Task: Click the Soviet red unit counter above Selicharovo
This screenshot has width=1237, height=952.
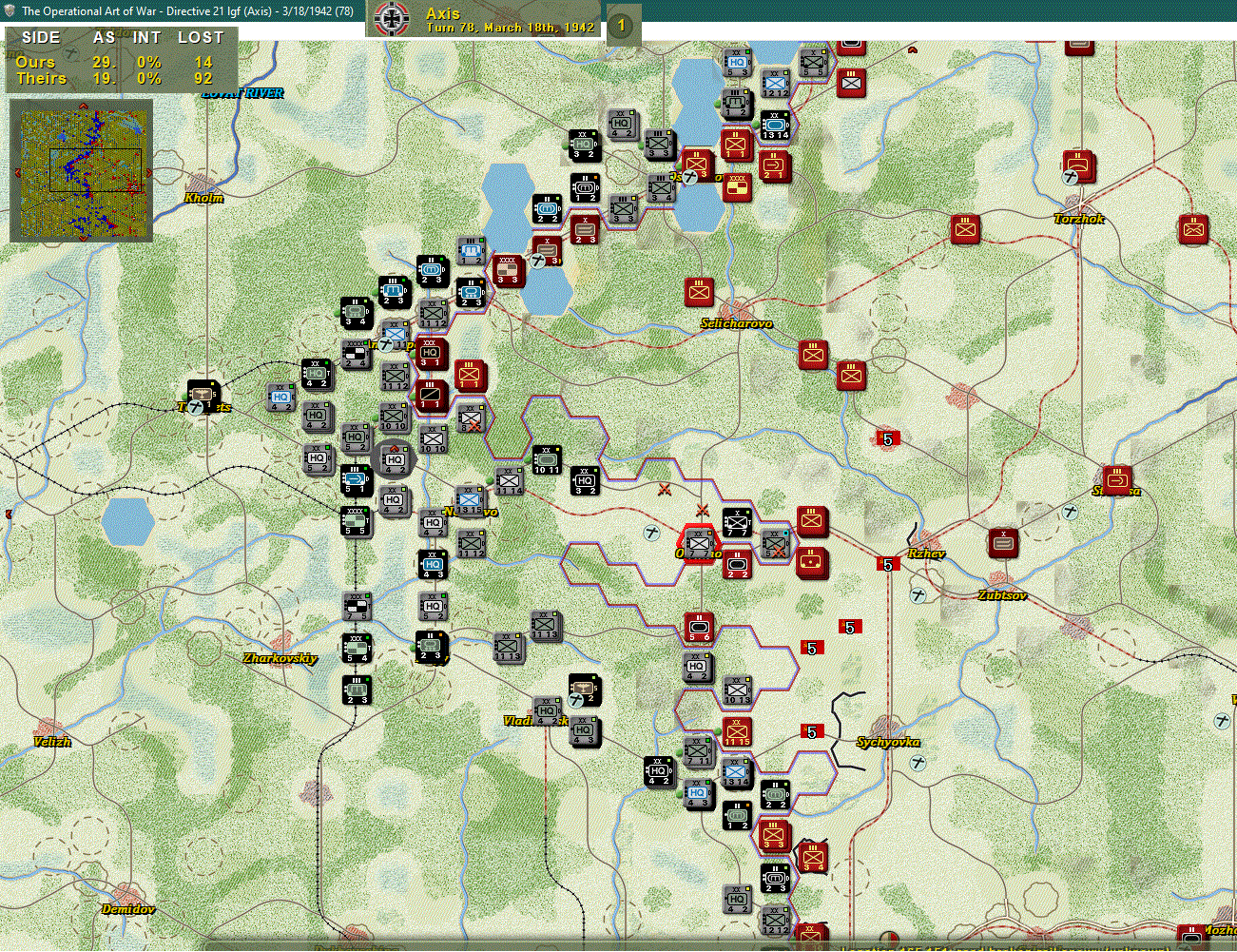Action: click(x=701, y=293)
